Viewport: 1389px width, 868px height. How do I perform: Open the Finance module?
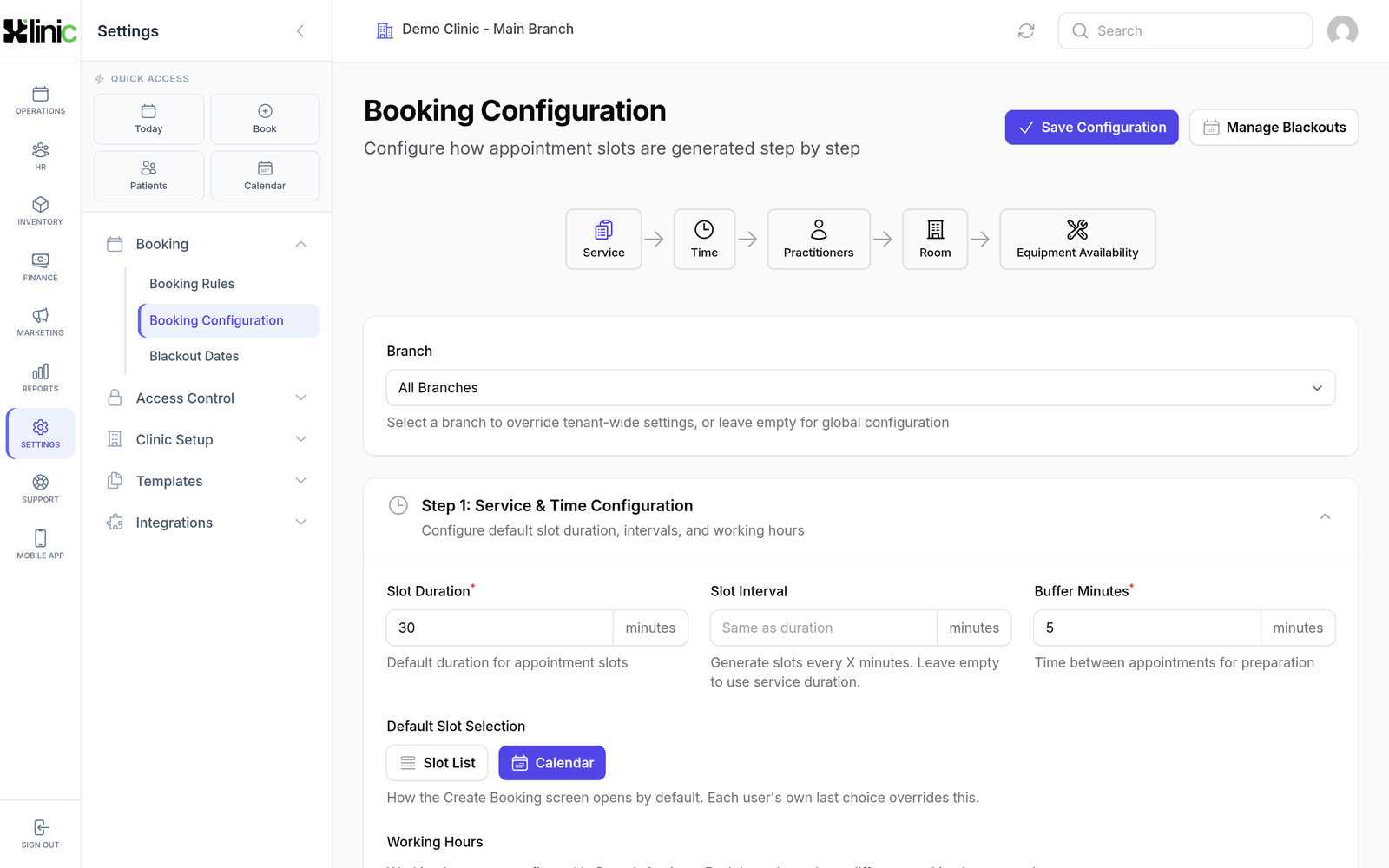pos(40,267)
